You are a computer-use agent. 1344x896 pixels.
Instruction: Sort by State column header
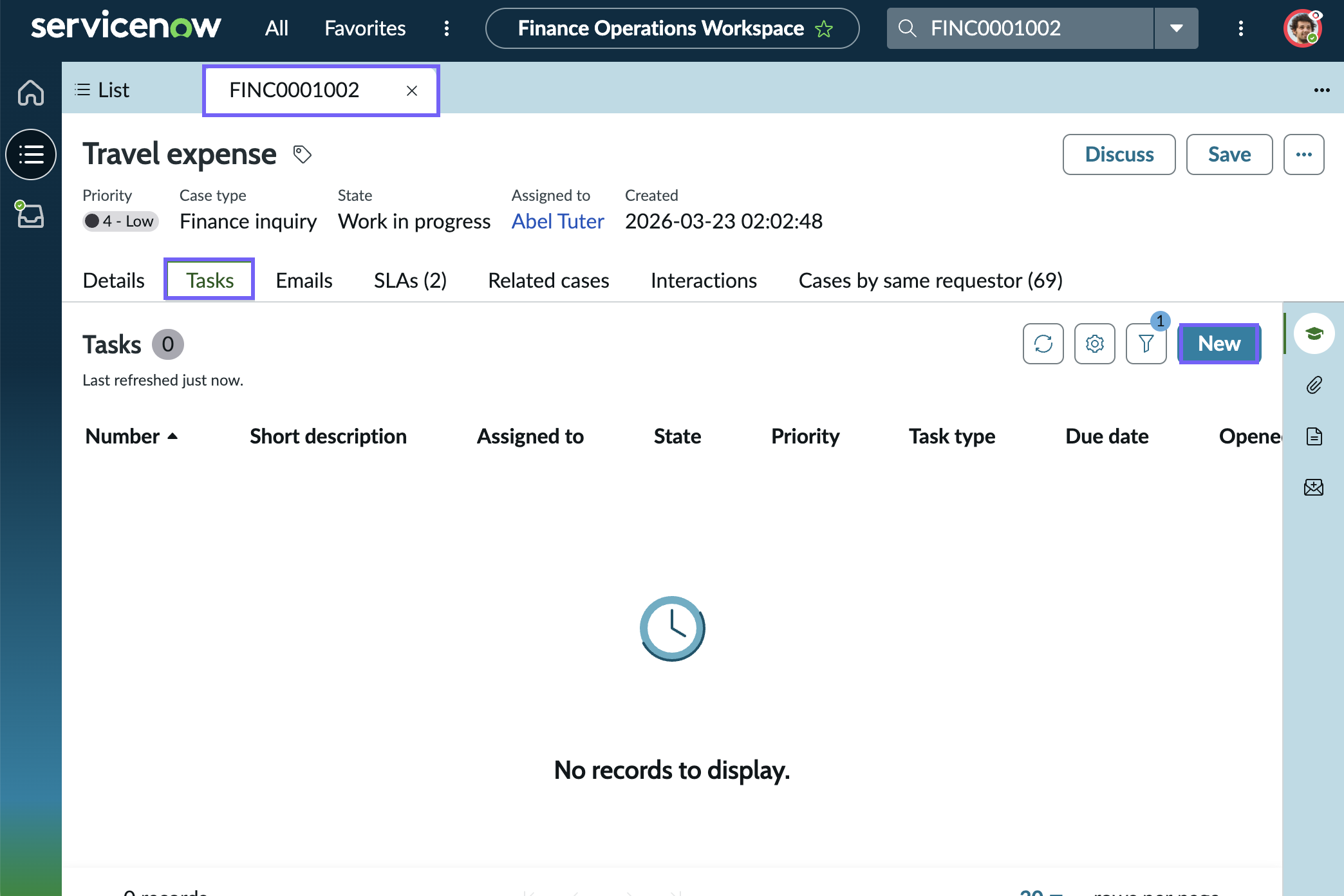(677, 436)
